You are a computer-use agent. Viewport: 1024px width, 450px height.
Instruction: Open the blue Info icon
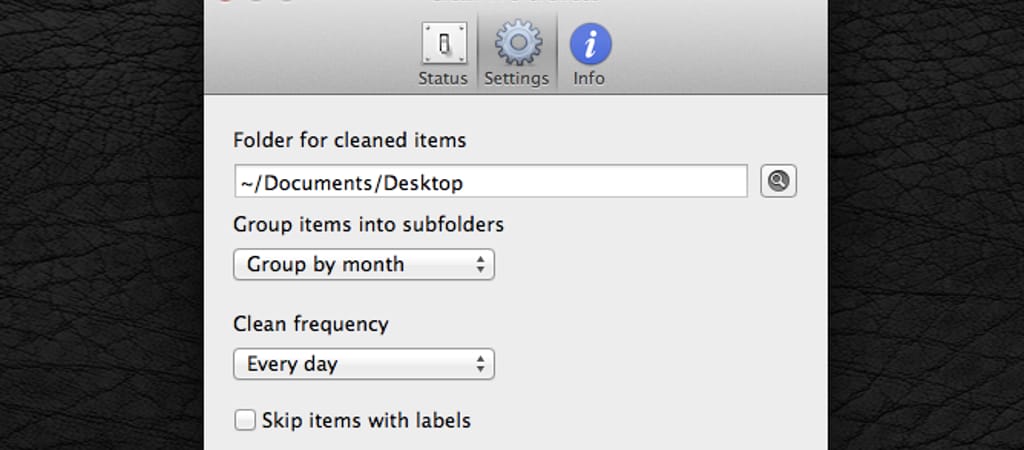pos(590,44)
